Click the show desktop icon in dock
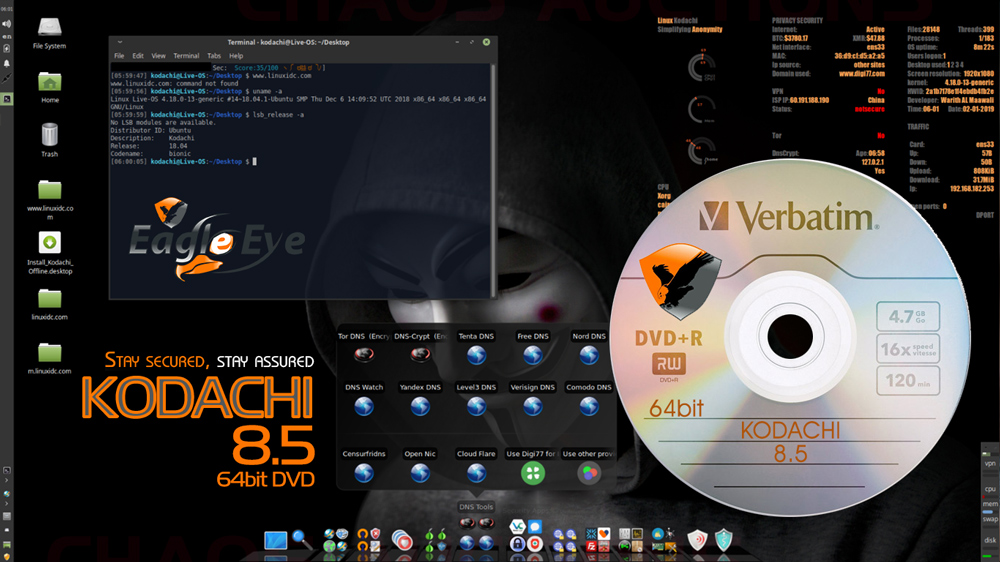 (276, 540)
